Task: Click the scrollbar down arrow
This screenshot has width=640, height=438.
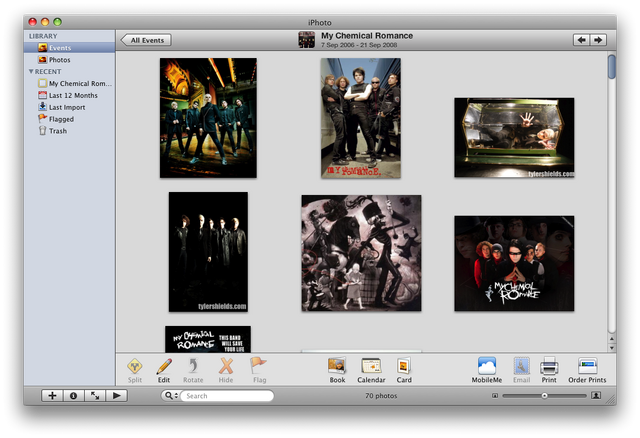Action: click(611, 348)
